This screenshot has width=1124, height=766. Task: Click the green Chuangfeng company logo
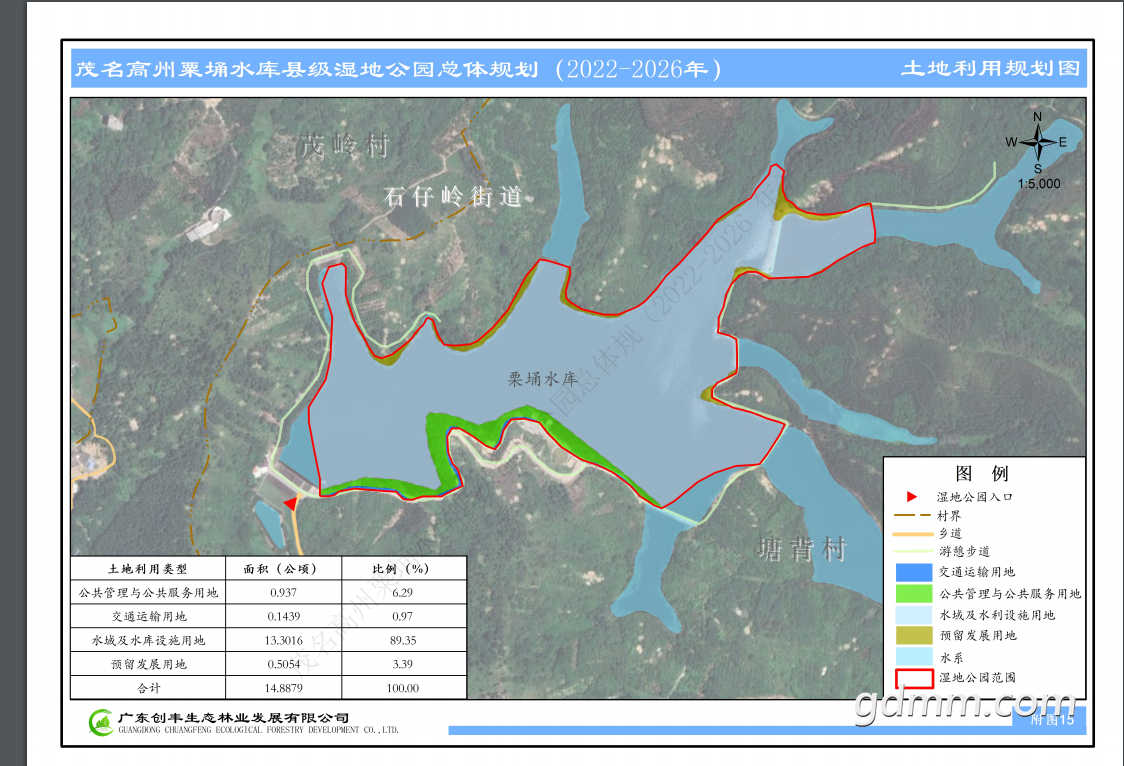pyautogui.click(x=100, y=722)
